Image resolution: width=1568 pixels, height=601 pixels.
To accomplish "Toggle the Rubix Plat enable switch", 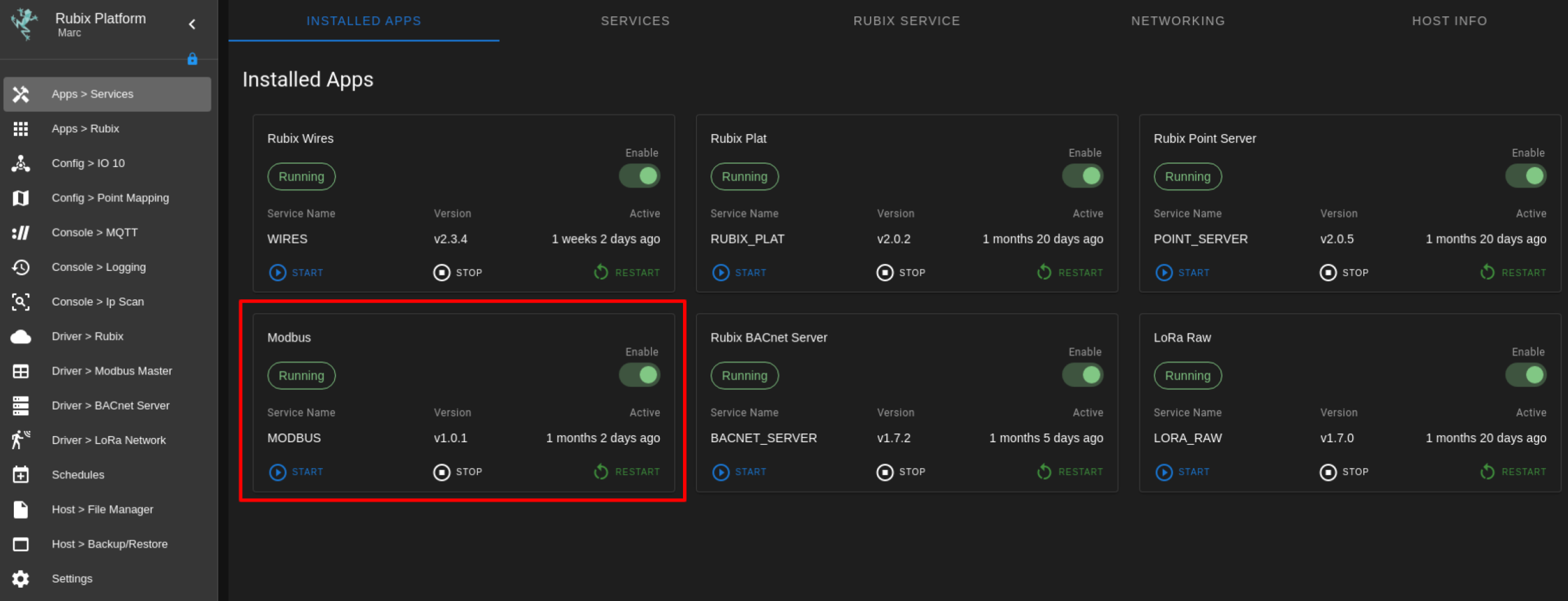I will point(1083,176).
